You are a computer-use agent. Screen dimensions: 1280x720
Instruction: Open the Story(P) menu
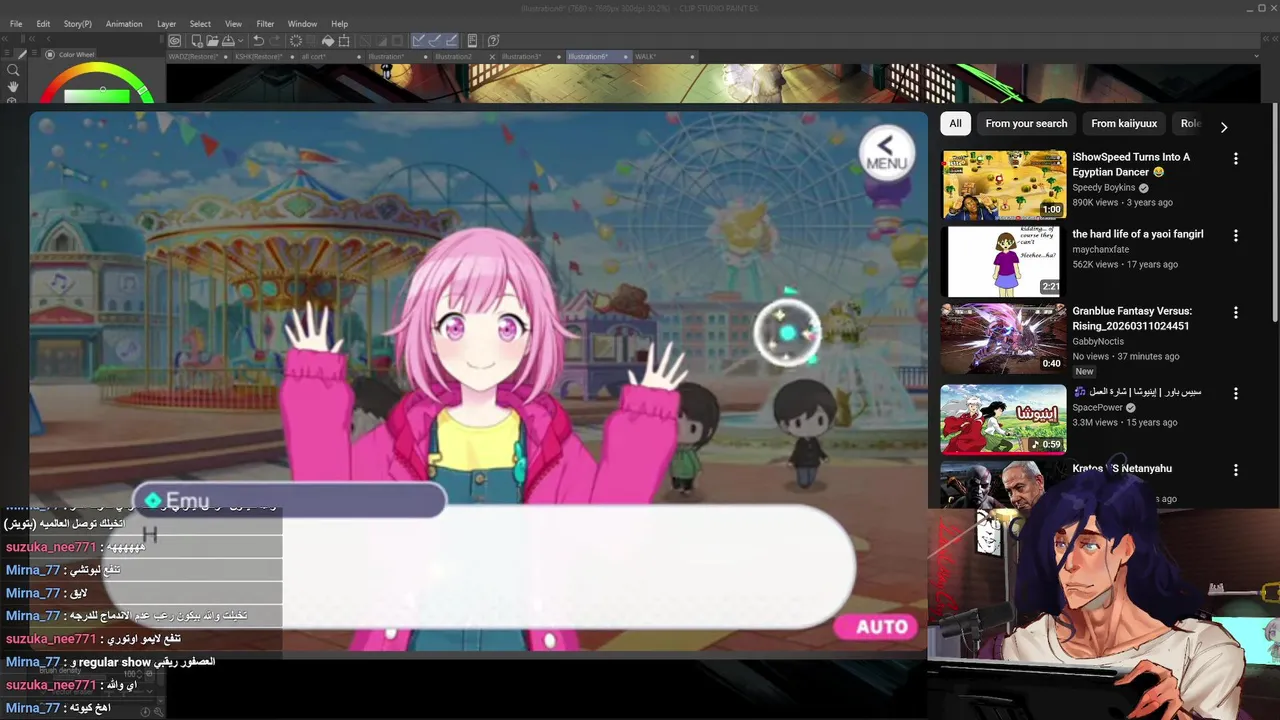click(78, 24)
